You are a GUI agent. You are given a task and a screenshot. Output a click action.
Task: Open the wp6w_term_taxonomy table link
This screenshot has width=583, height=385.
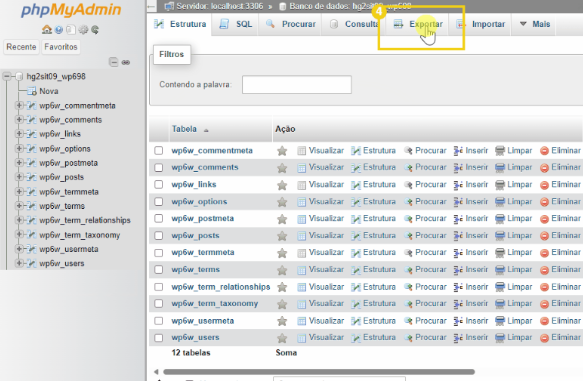coord(215,304)
